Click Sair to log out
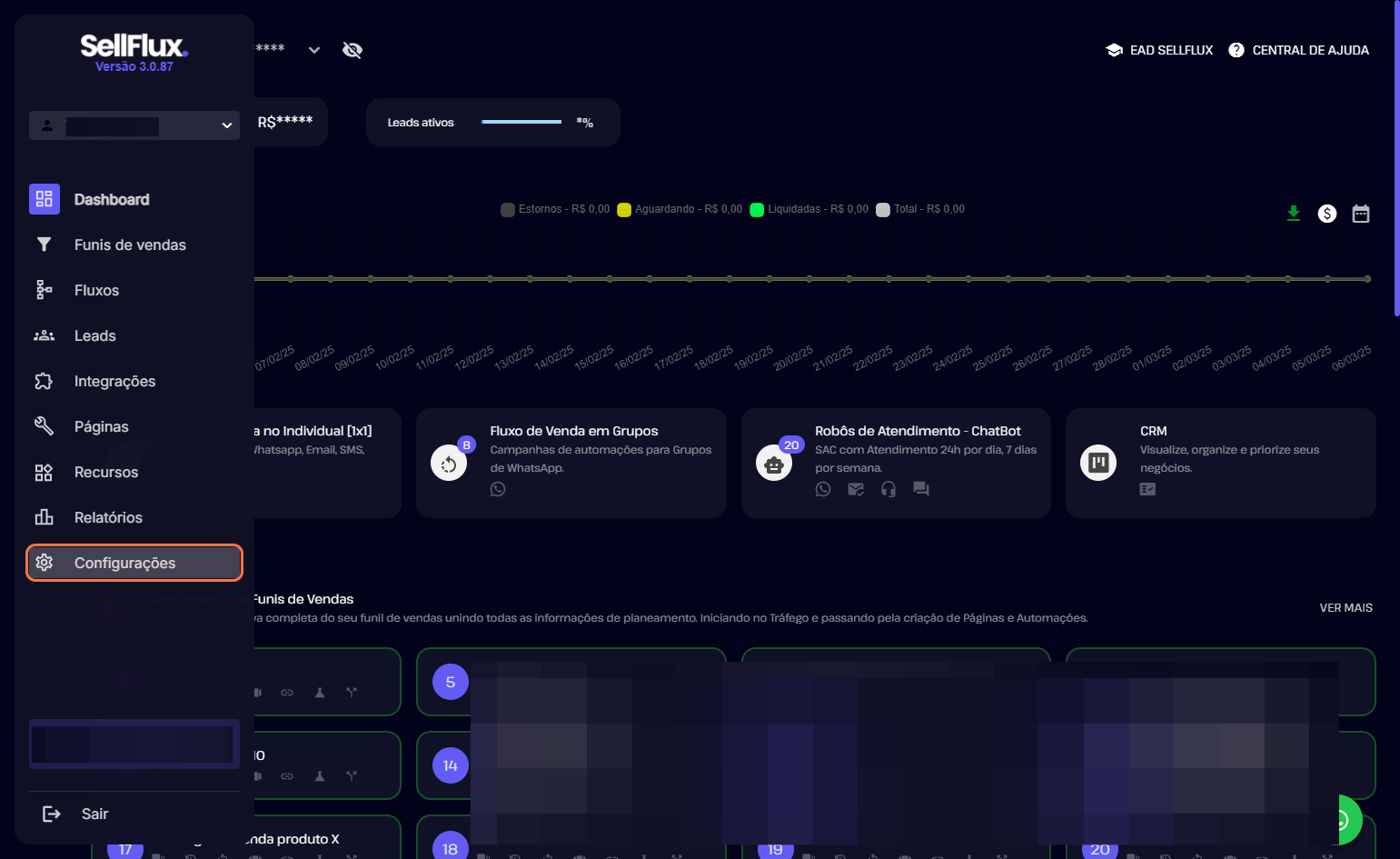The width and height of the screenshot is (1400, 859). pos(94,814)
